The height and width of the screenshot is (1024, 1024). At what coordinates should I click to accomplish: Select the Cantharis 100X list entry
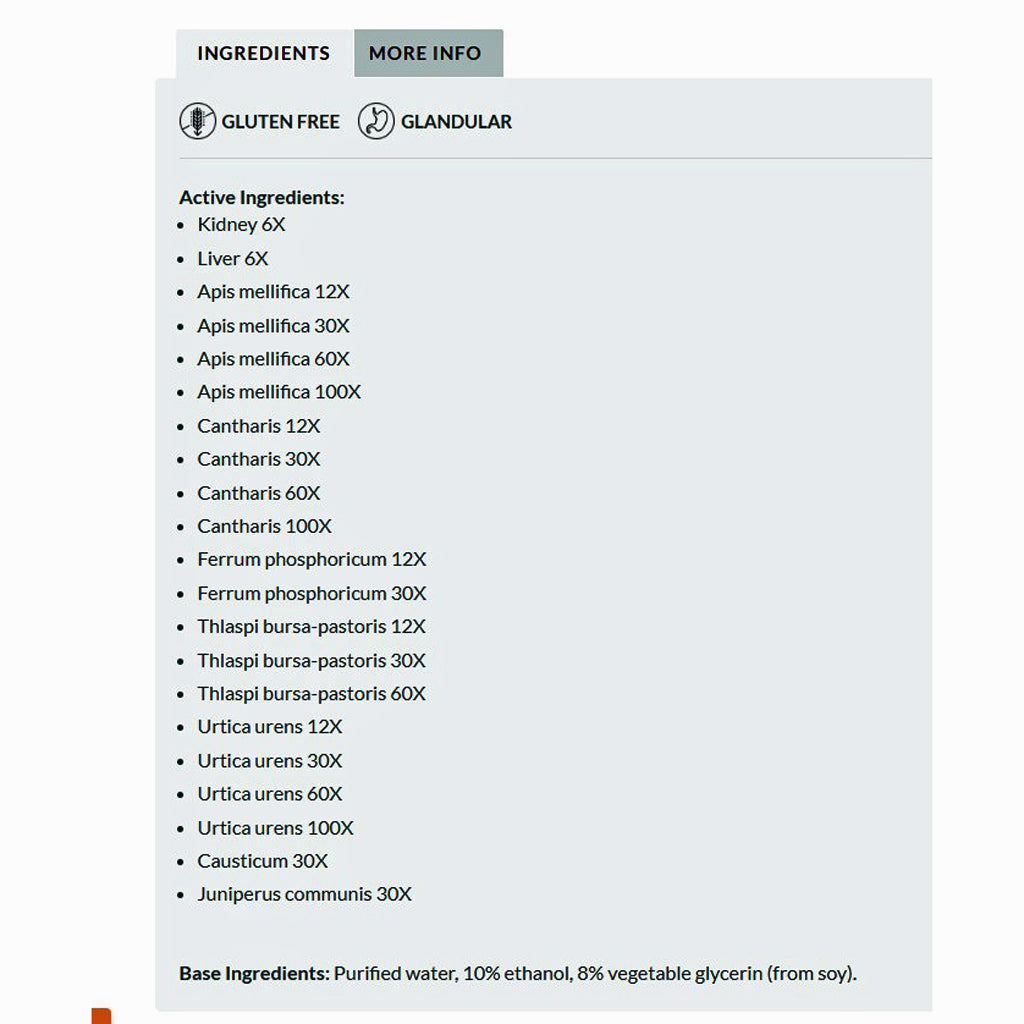point(264,526)
